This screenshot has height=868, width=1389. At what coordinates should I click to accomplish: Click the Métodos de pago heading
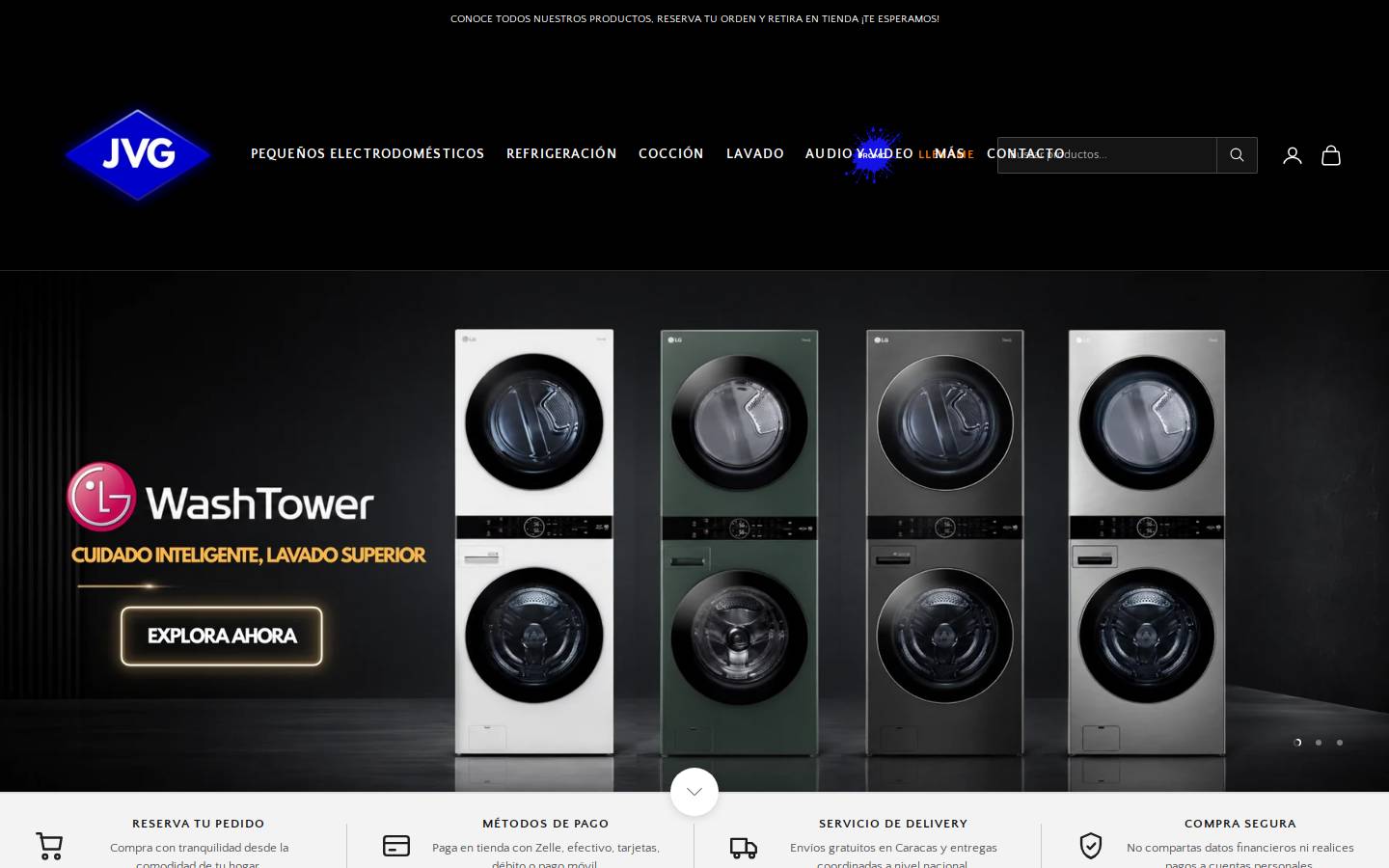coord(546,824)
